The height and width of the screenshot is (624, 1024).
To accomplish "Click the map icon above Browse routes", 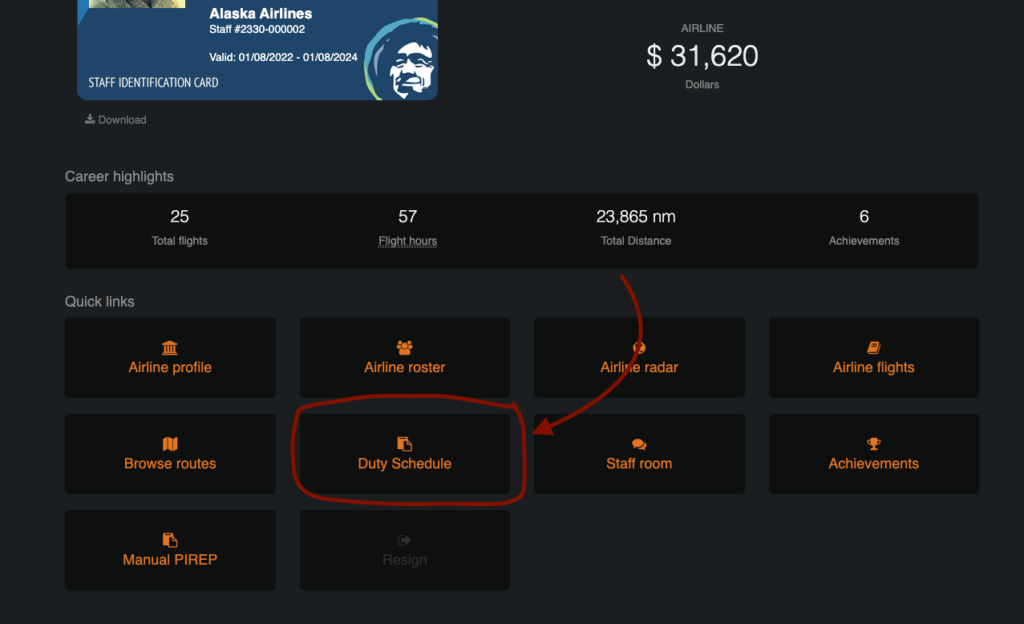I will click(x=170, y=444).
